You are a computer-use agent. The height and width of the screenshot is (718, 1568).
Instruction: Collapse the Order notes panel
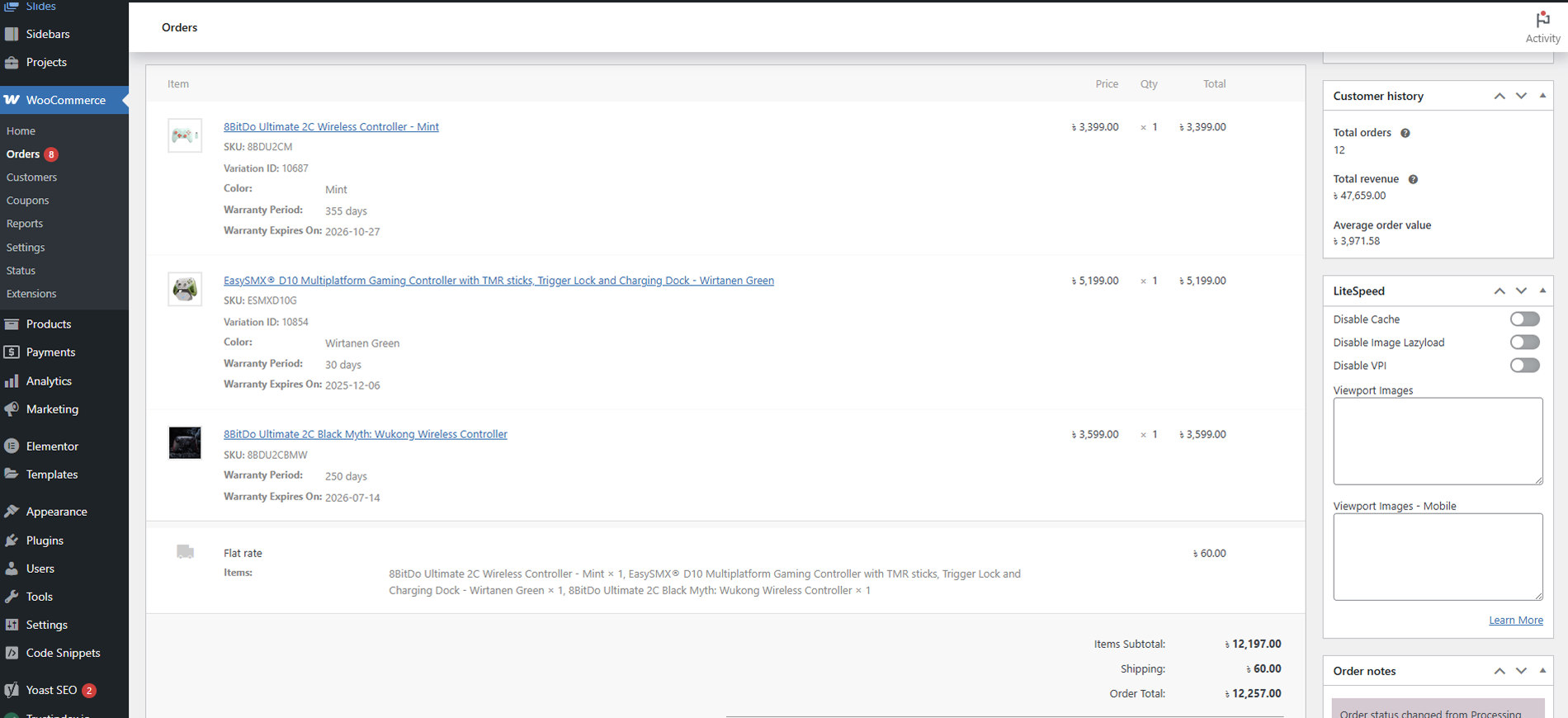pos(1542,671)
